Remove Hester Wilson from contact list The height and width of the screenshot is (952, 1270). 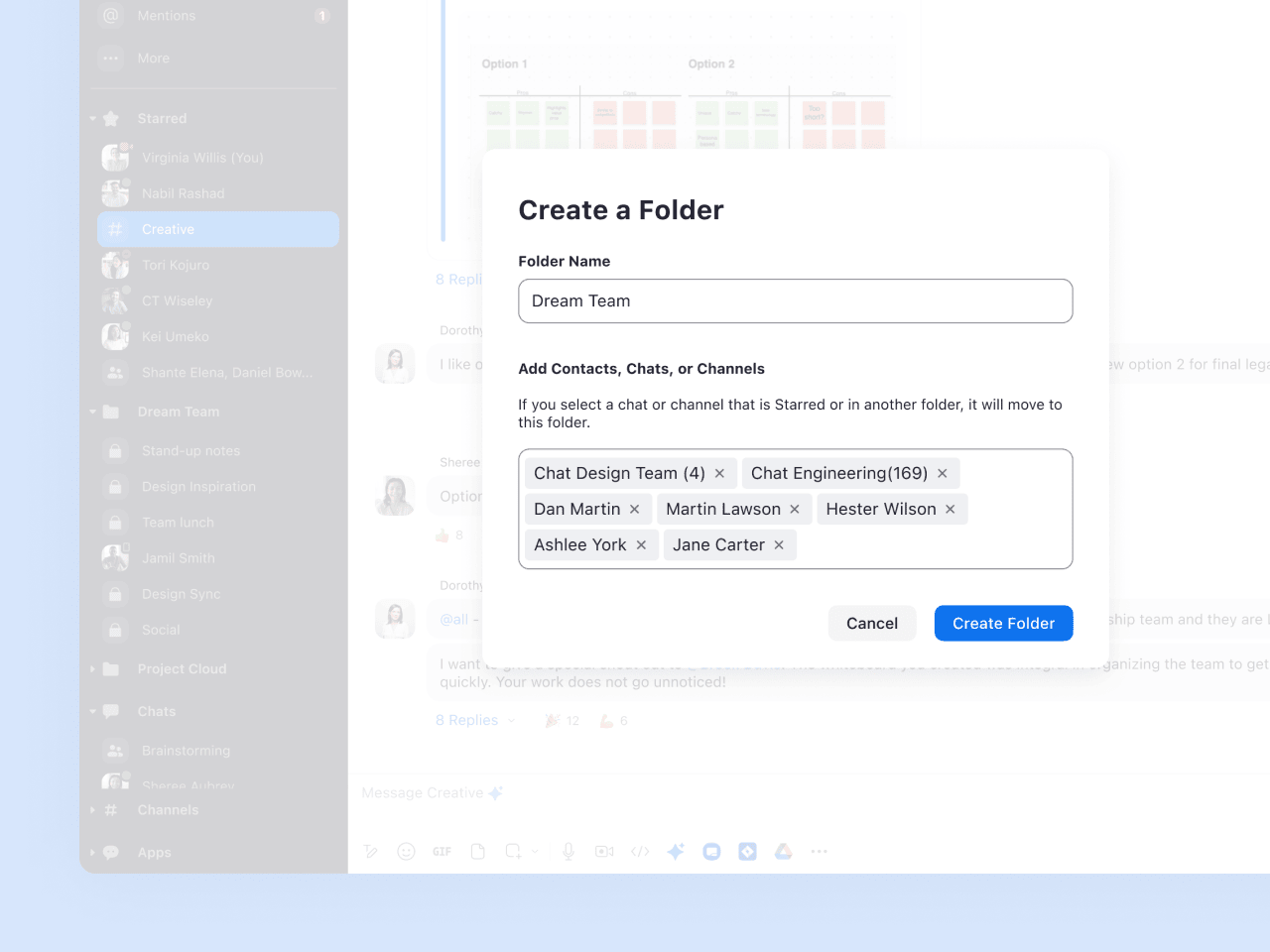(950, 510)
